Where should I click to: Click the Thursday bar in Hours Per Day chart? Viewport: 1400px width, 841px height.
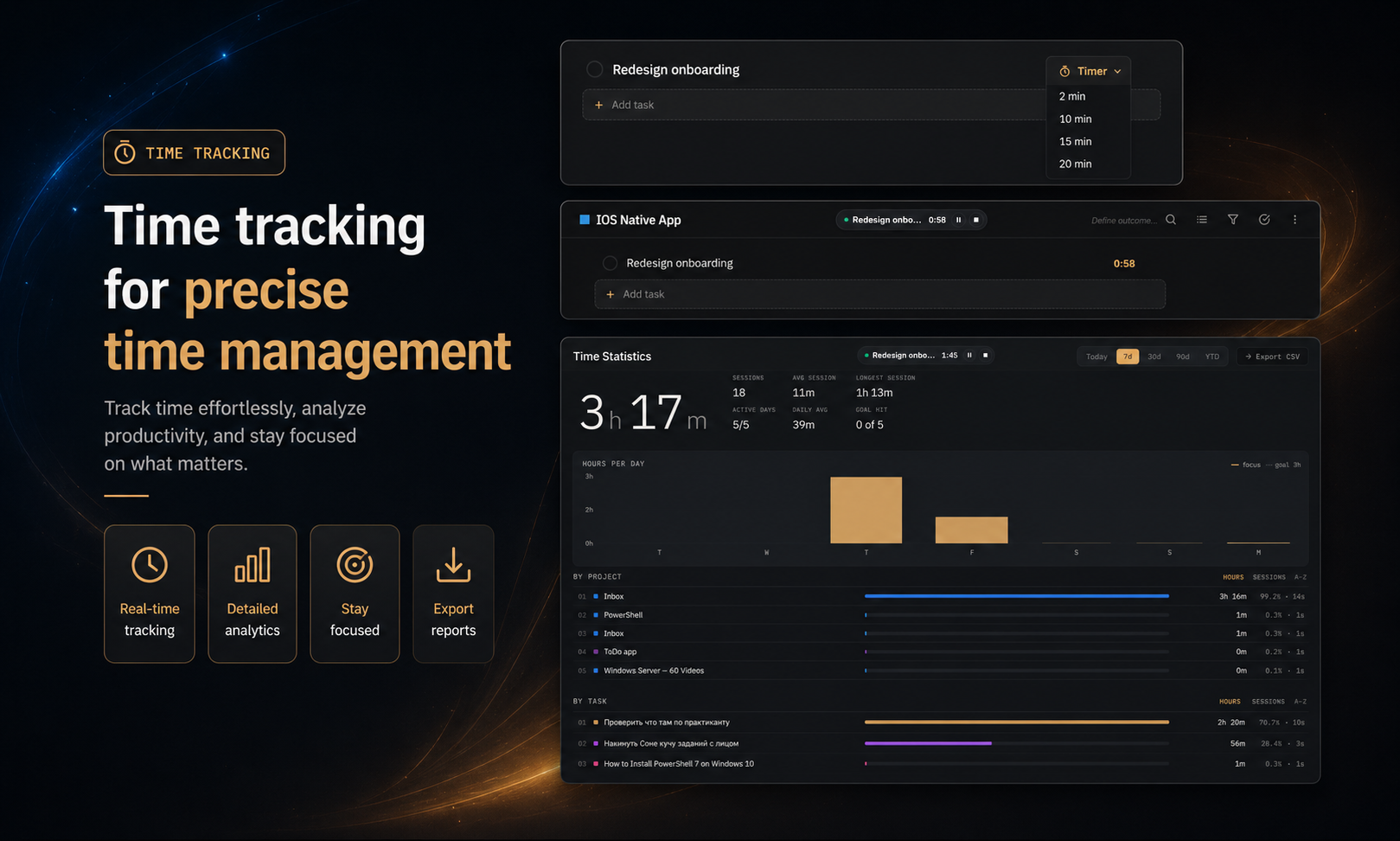pyautogui.click(x=866, y=510)
